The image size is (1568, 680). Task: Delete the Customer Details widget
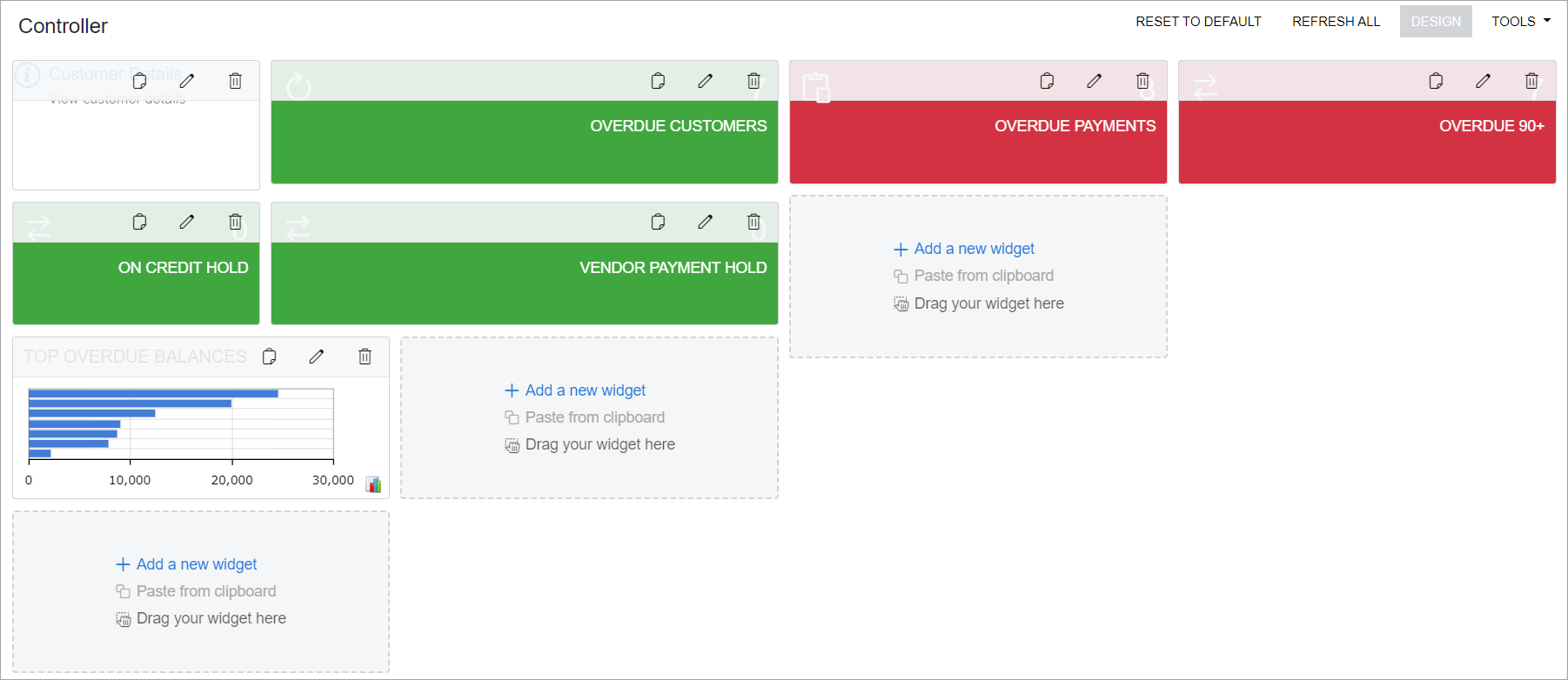pos(235,81)
